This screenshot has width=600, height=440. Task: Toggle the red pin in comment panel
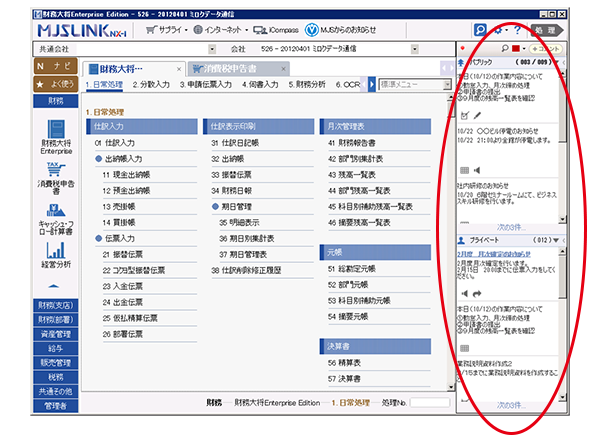click(462, 48)
